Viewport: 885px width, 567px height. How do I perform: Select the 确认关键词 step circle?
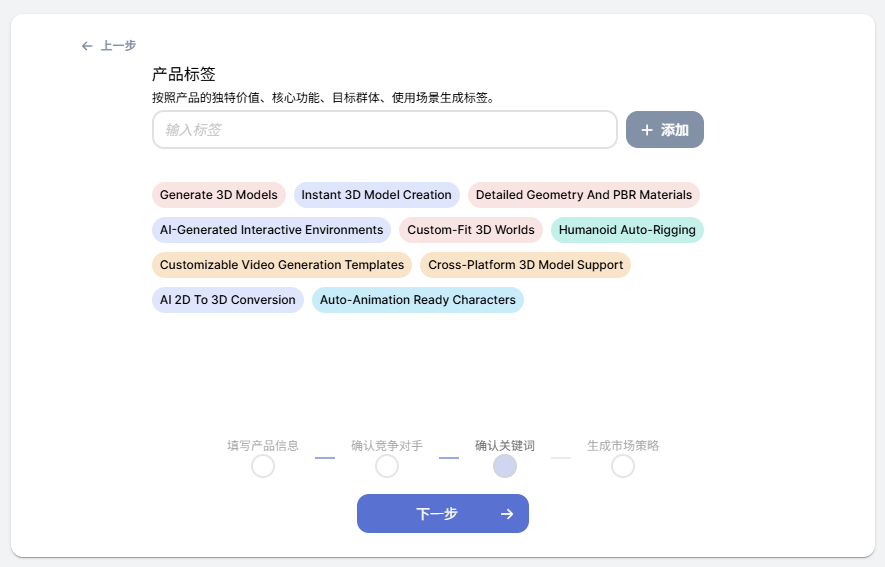pos(505,466)
